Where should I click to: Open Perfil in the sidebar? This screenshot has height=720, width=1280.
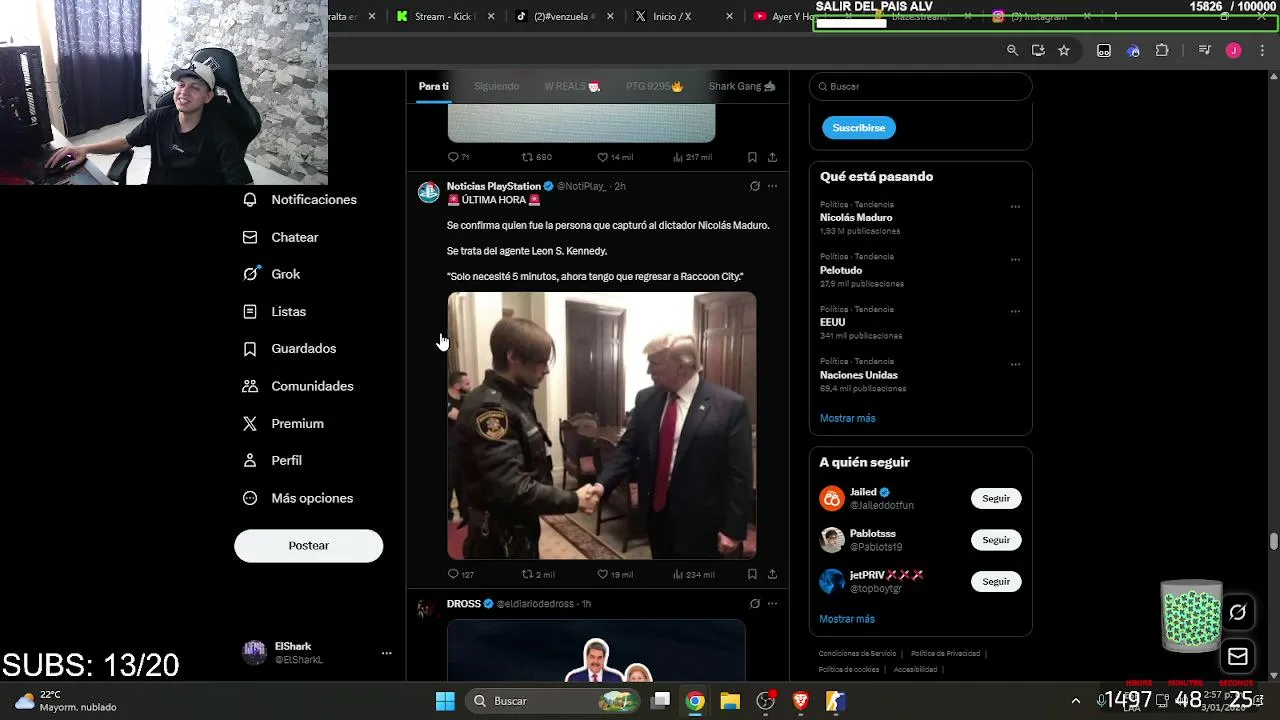tap(273, 460)
